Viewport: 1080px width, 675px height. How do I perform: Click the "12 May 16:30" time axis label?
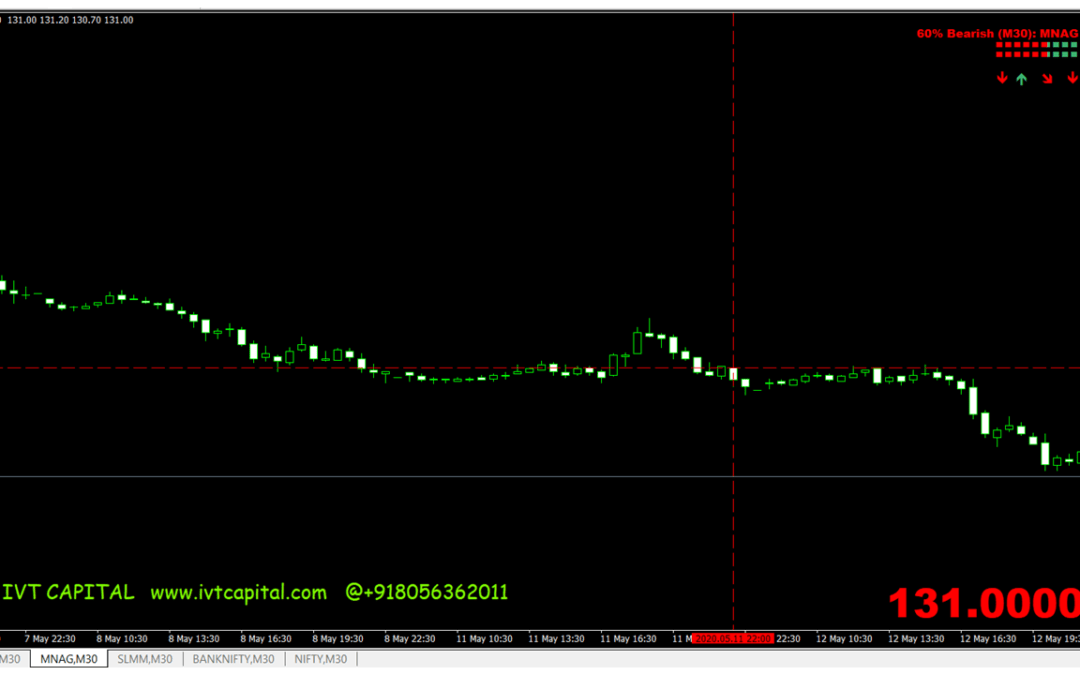point(988,638)
